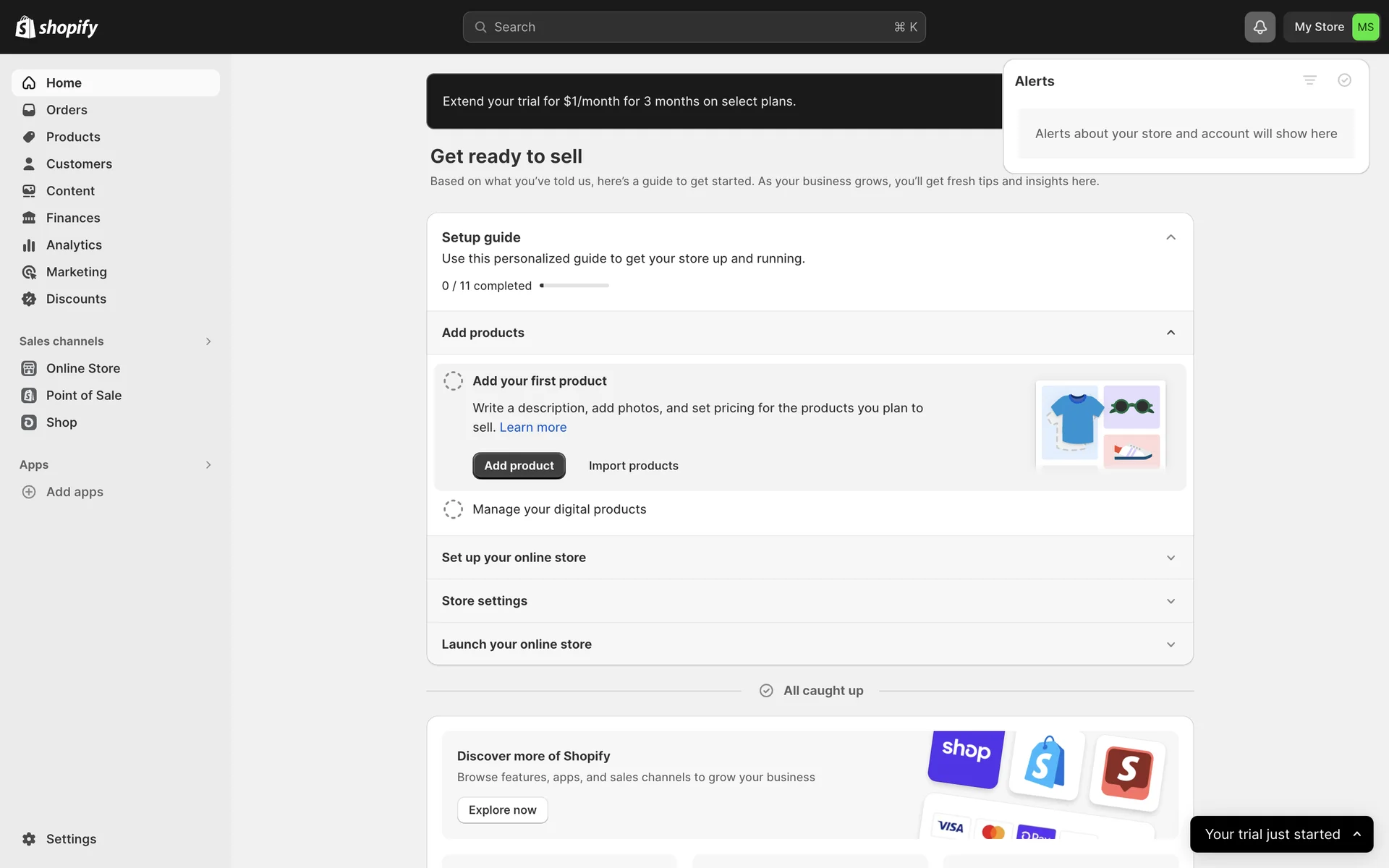Viewport: 1389px width, 868px height.
Task: Go to Customers in the sidebar
Action: point(79,164)
